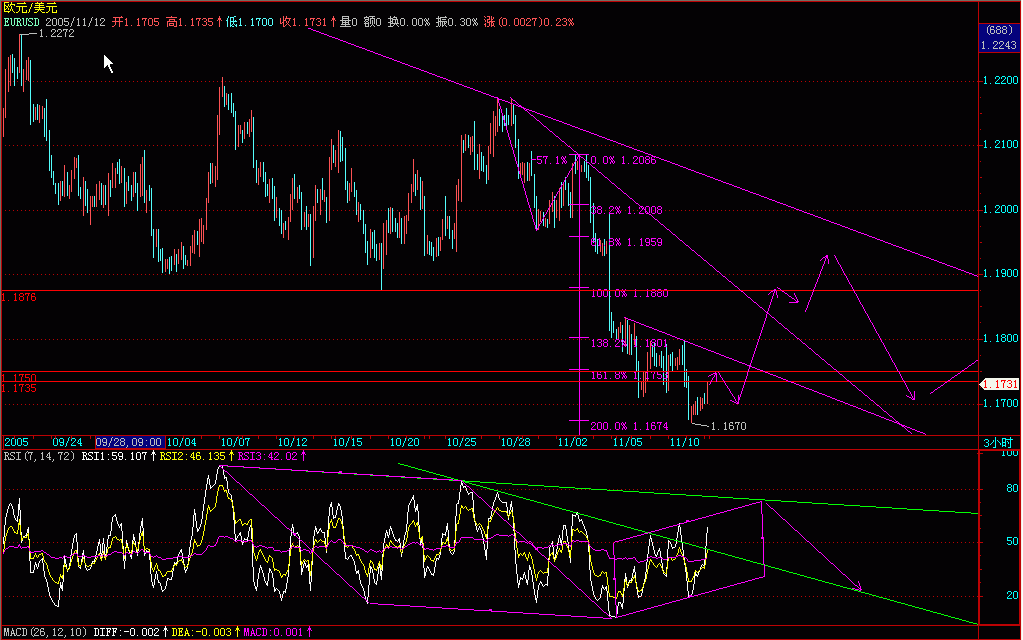
Task: Click the 80 level on RSI axis
Action: pos(1012,489)
